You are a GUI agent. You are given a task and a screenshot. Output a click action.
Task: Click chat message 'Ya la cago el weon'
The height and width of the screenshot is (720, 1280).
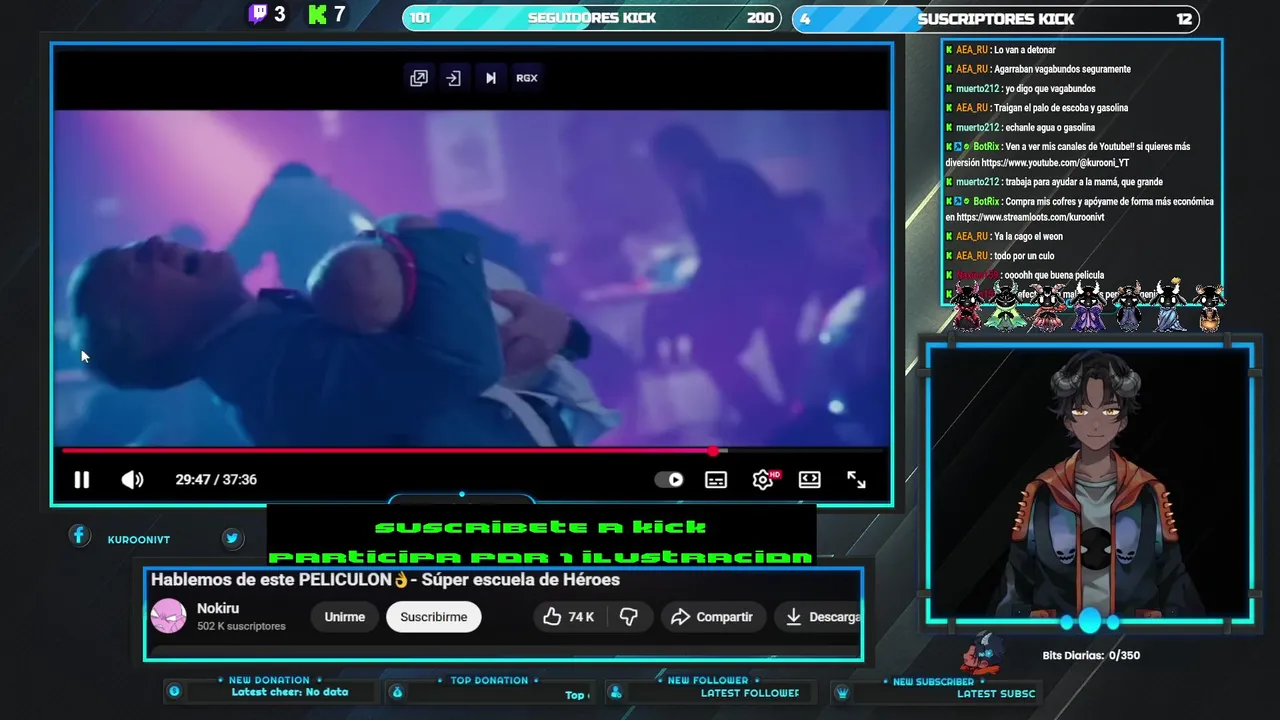pyautogui.click(x=1028, y=237)
